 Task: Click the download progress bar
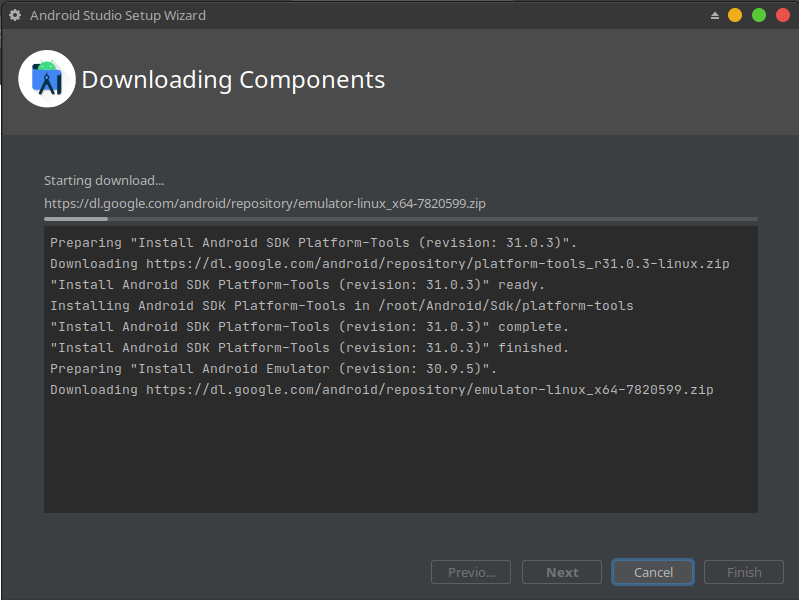coord(401,219)
